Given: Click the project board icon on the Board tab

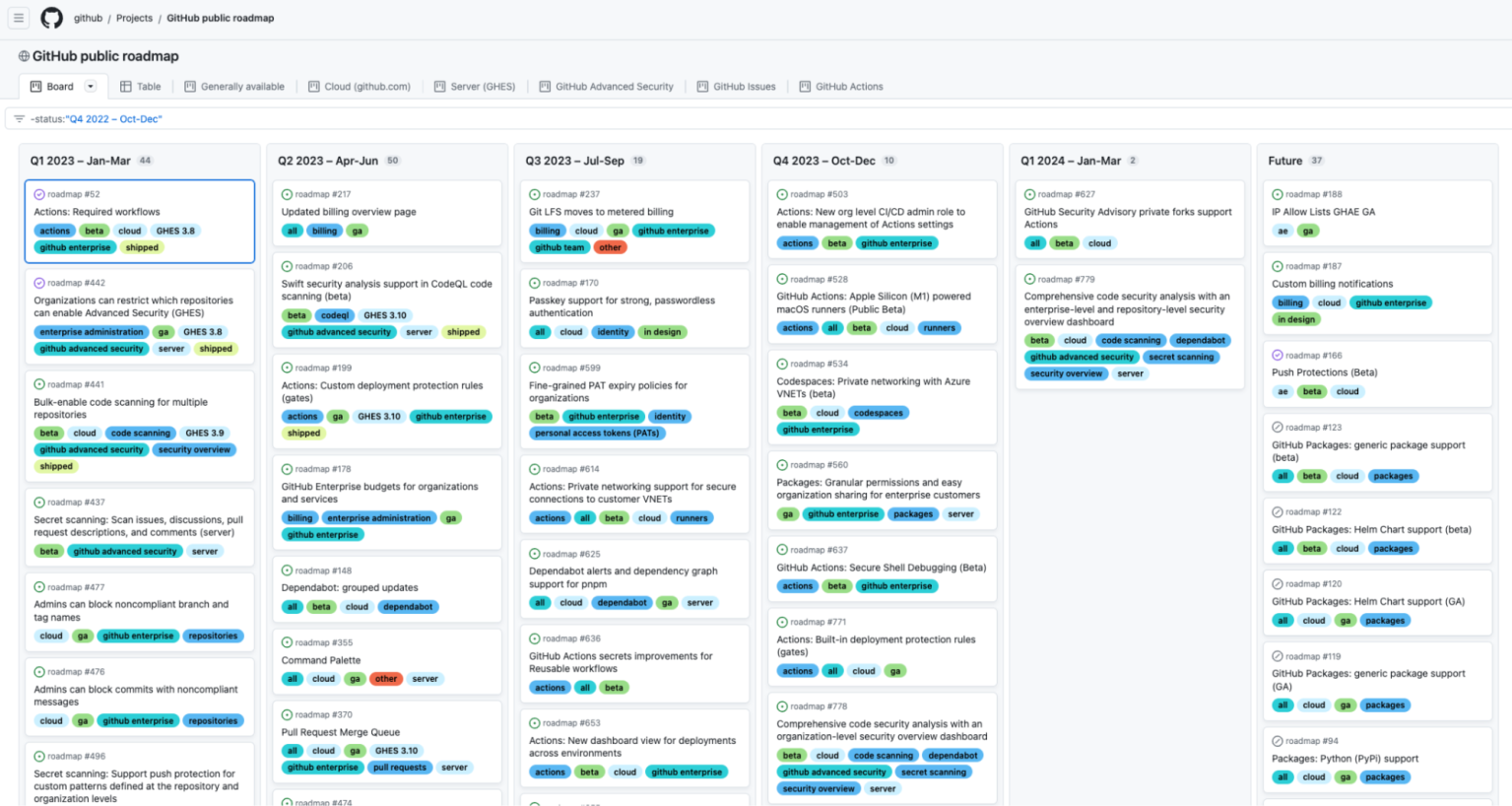Looking at the screenshot, I should pyautogui.click(x=33, y=86).
